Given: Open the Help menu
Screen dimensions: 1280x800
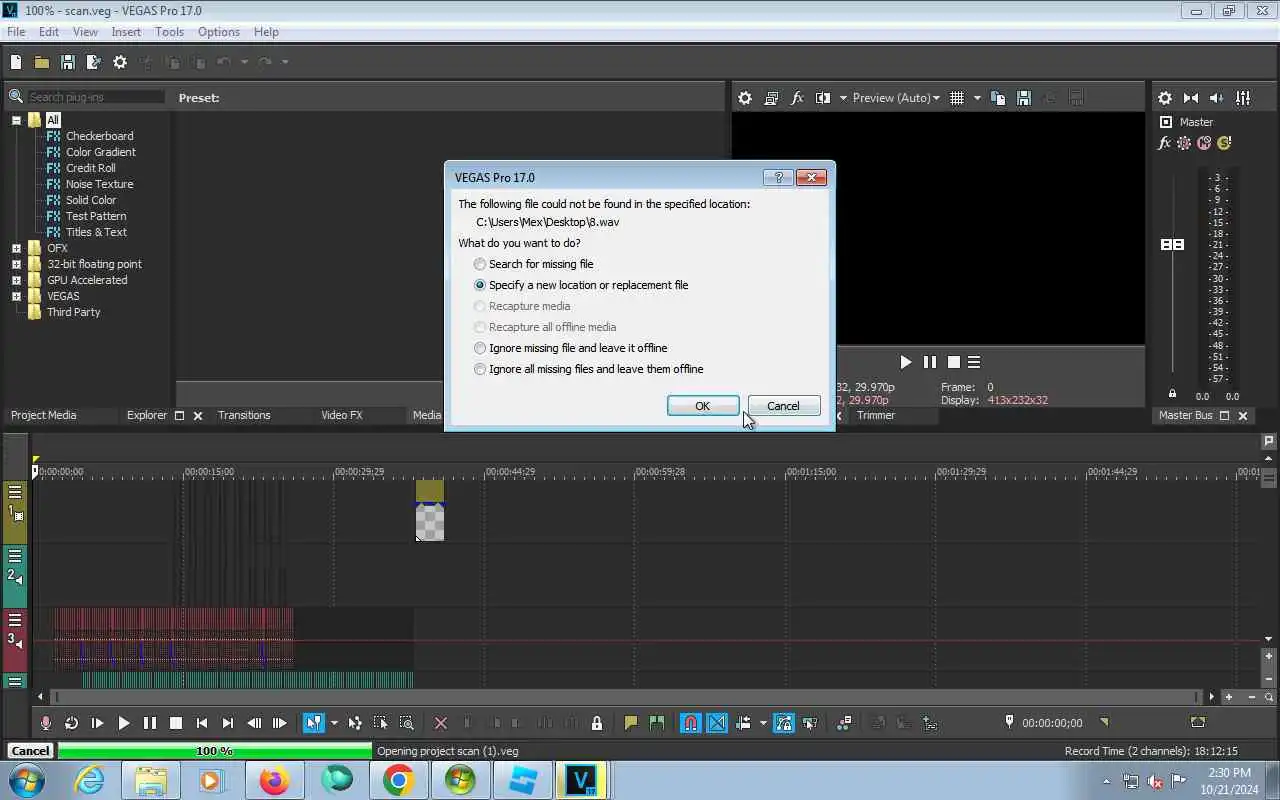Looking at the screenshot, I should pos(266,32).
